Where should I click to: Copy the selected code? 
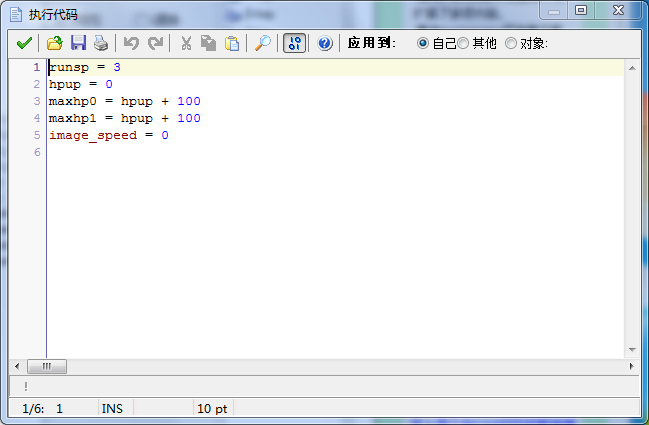pos(208,43)
